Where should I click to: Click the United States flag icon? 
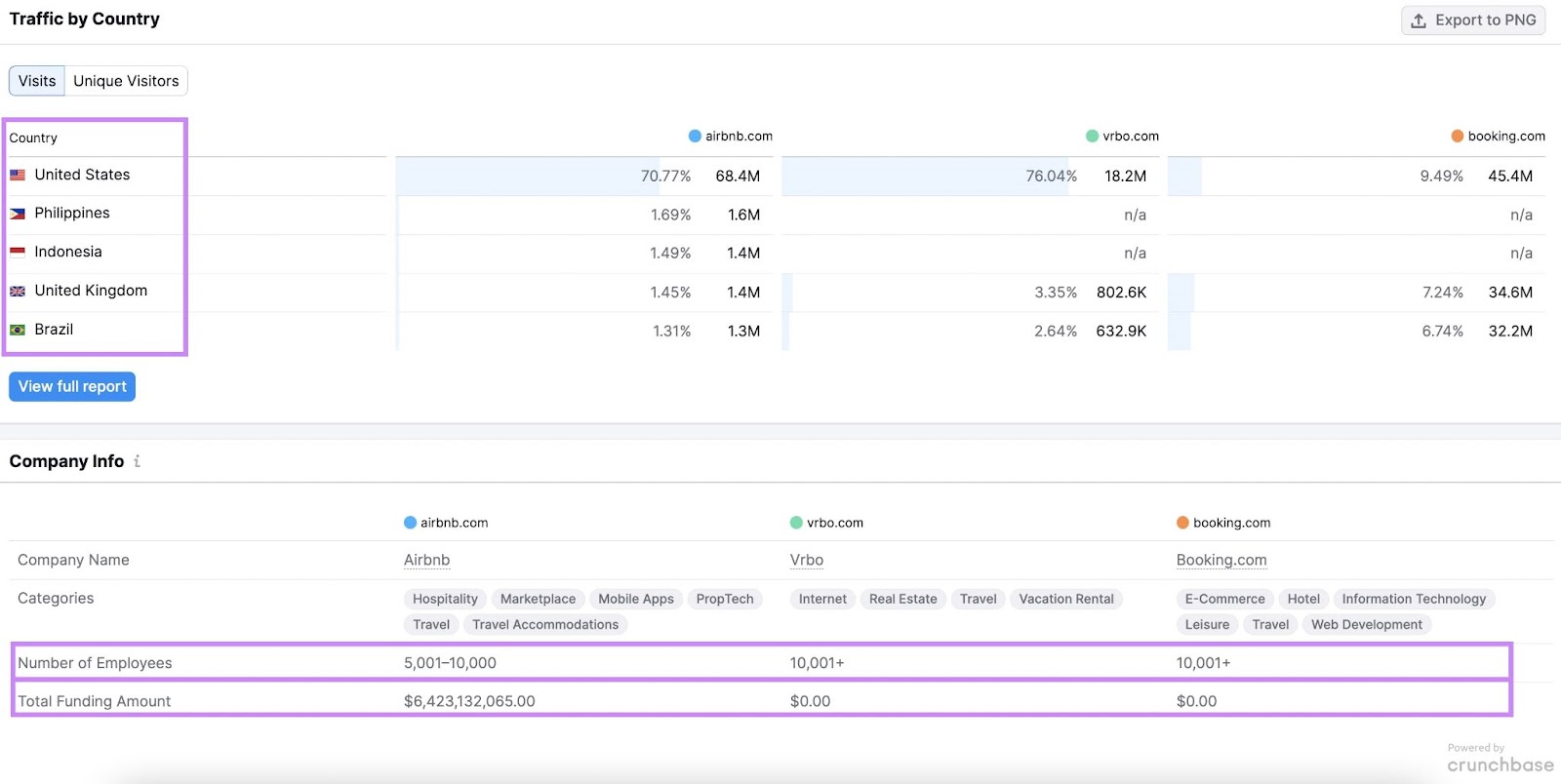pos(18,176)
